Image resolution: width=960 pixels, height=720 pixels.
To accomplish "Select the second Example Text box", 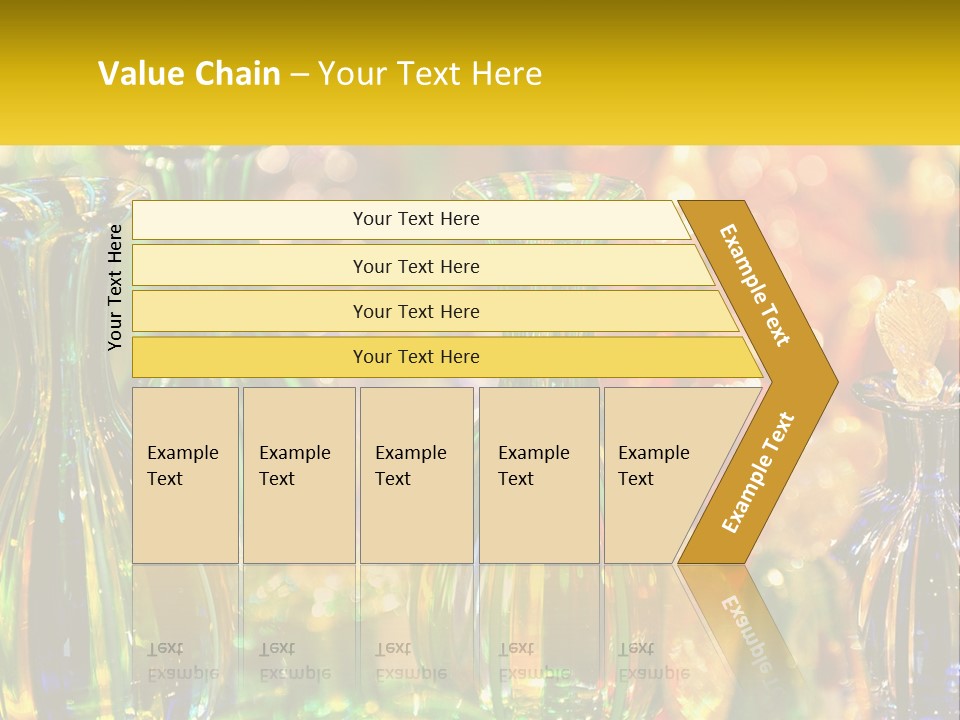I will tap(299, 475).
